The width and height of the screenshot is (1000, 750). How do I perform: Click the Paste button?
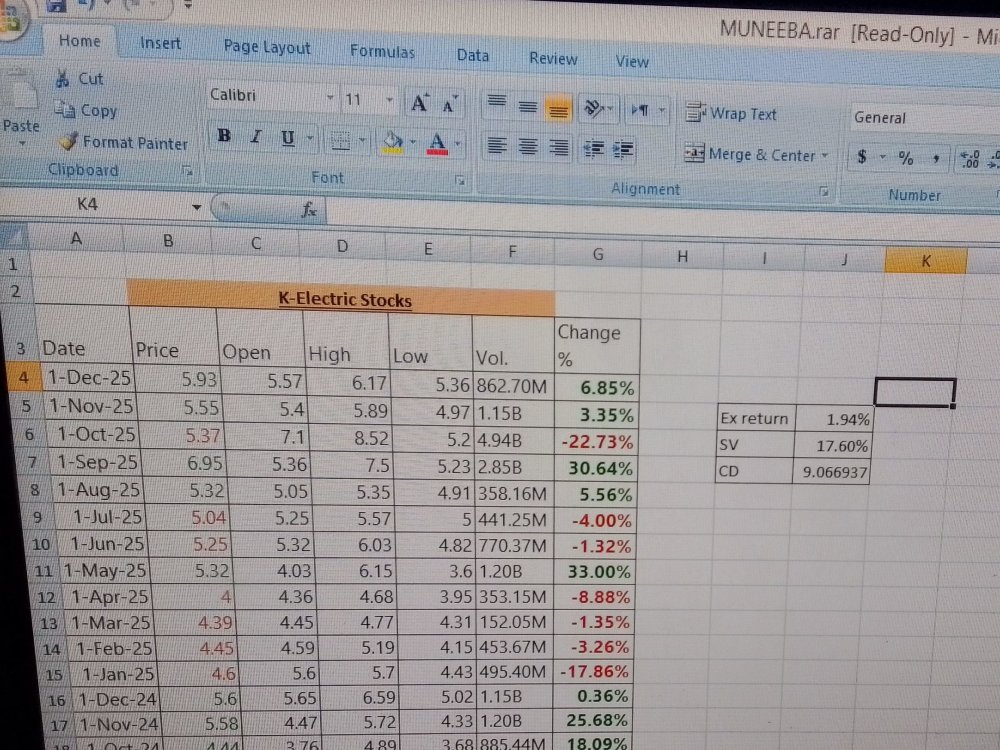point(20,102)
